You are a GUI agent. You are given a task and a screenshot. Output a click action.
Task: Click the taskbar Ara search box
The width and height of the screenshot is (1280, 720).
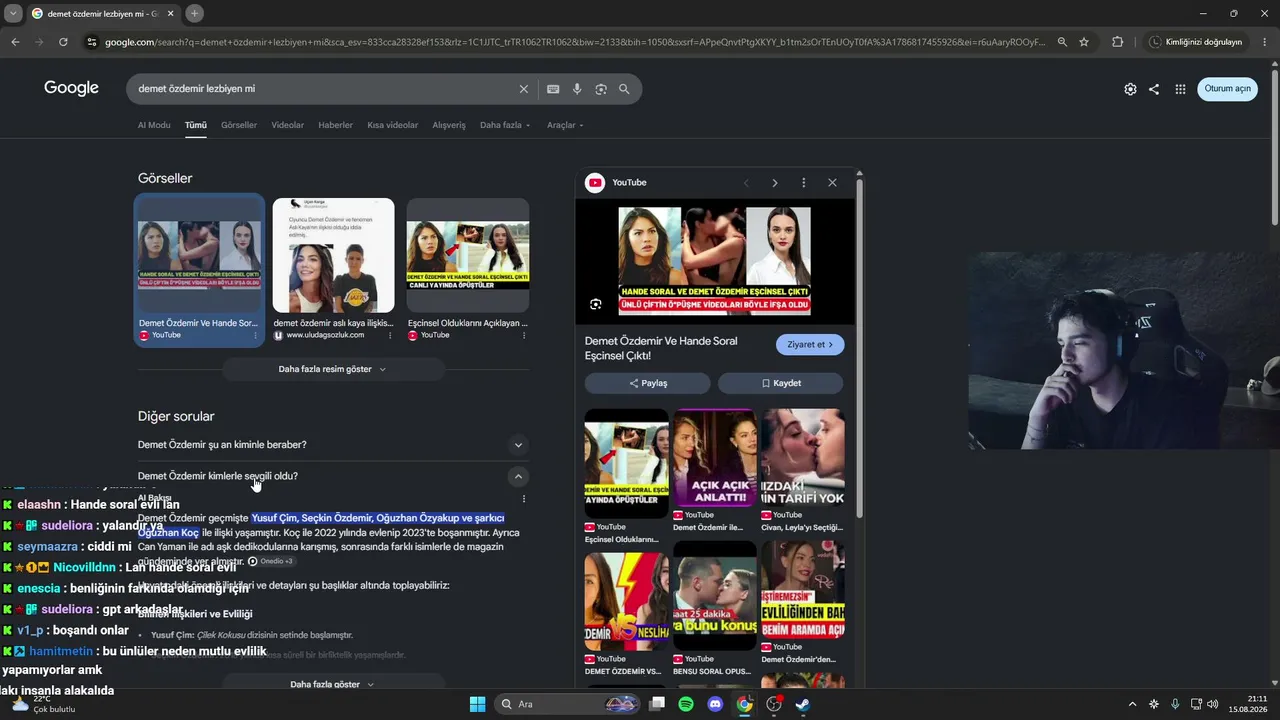coord(568,704)
